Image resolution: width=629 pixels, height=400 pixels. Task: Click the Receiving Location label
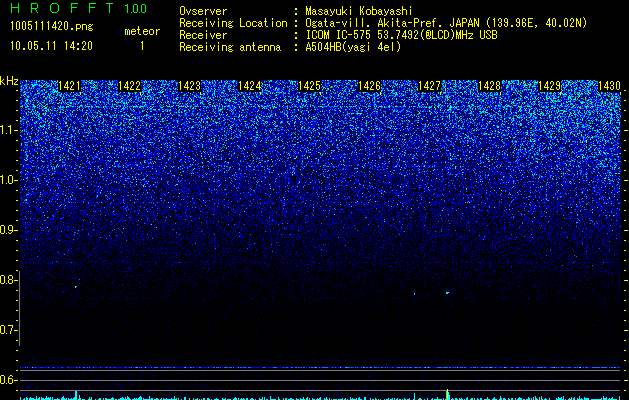point(233,23)
